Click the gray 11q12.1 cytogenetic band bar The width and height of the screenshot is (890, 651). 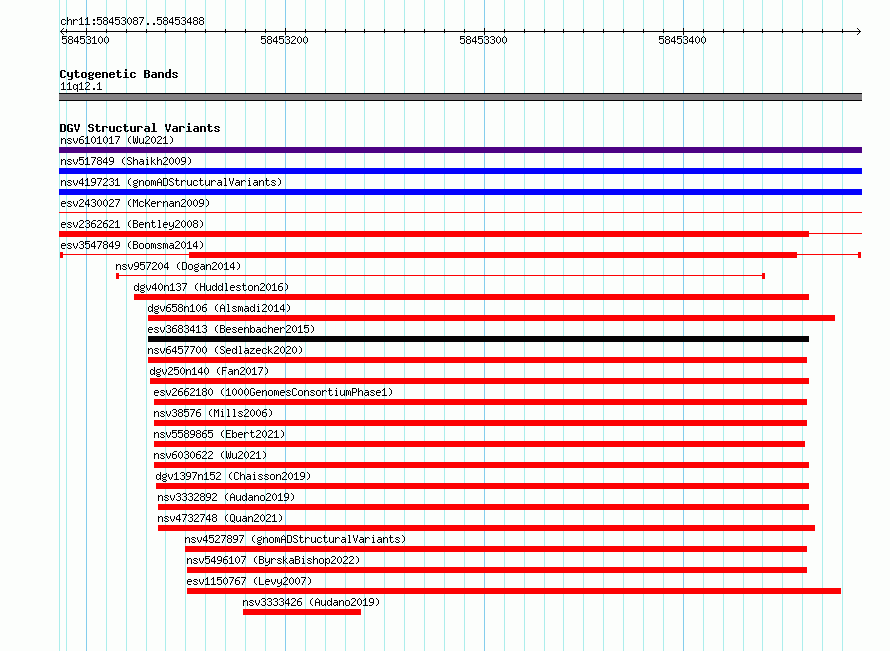click(x=460, y=97)
